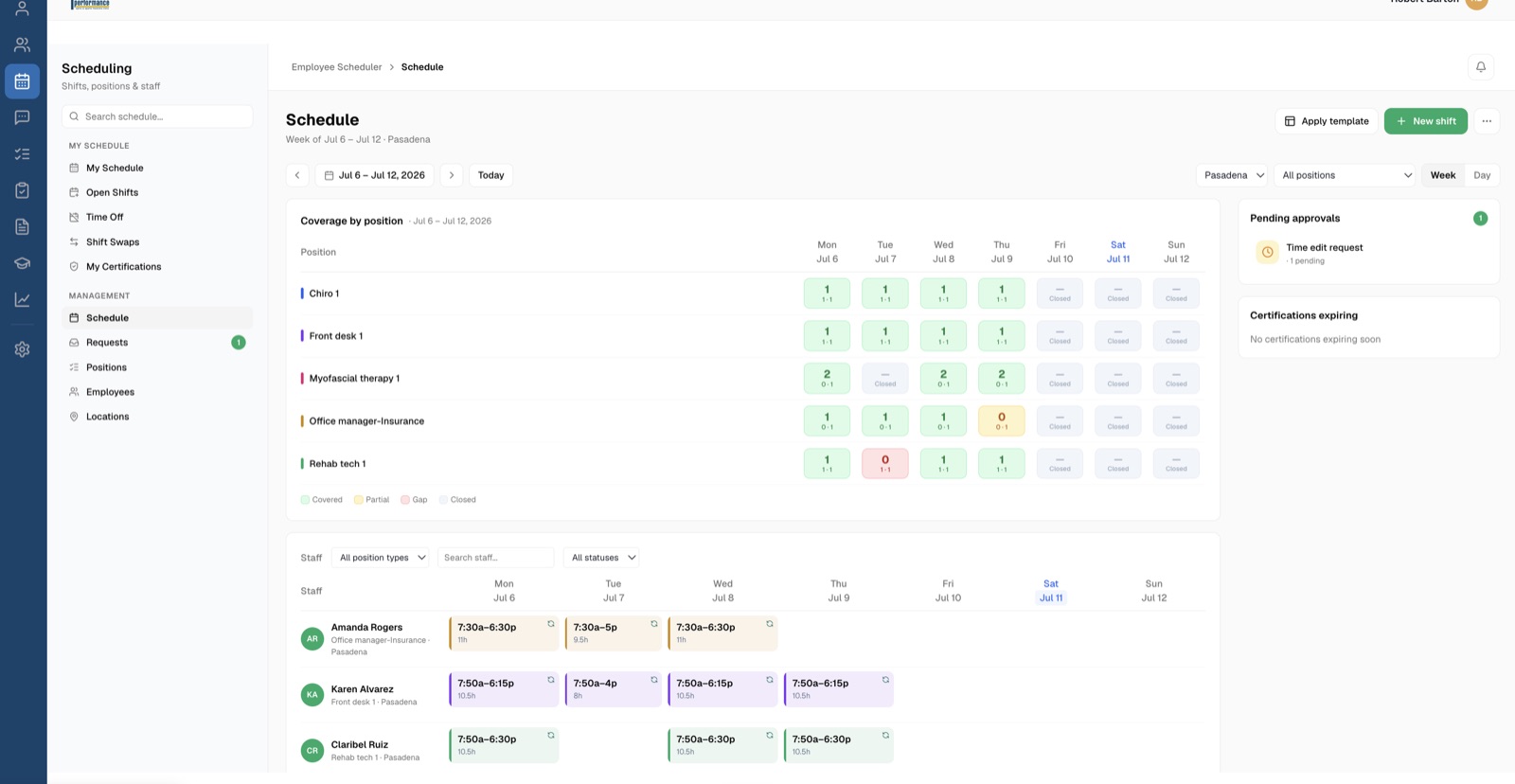Screen dimensions: 1515x784
Task: Click the Sat Jul 11 coverage column header
Action: [1118, 252]
